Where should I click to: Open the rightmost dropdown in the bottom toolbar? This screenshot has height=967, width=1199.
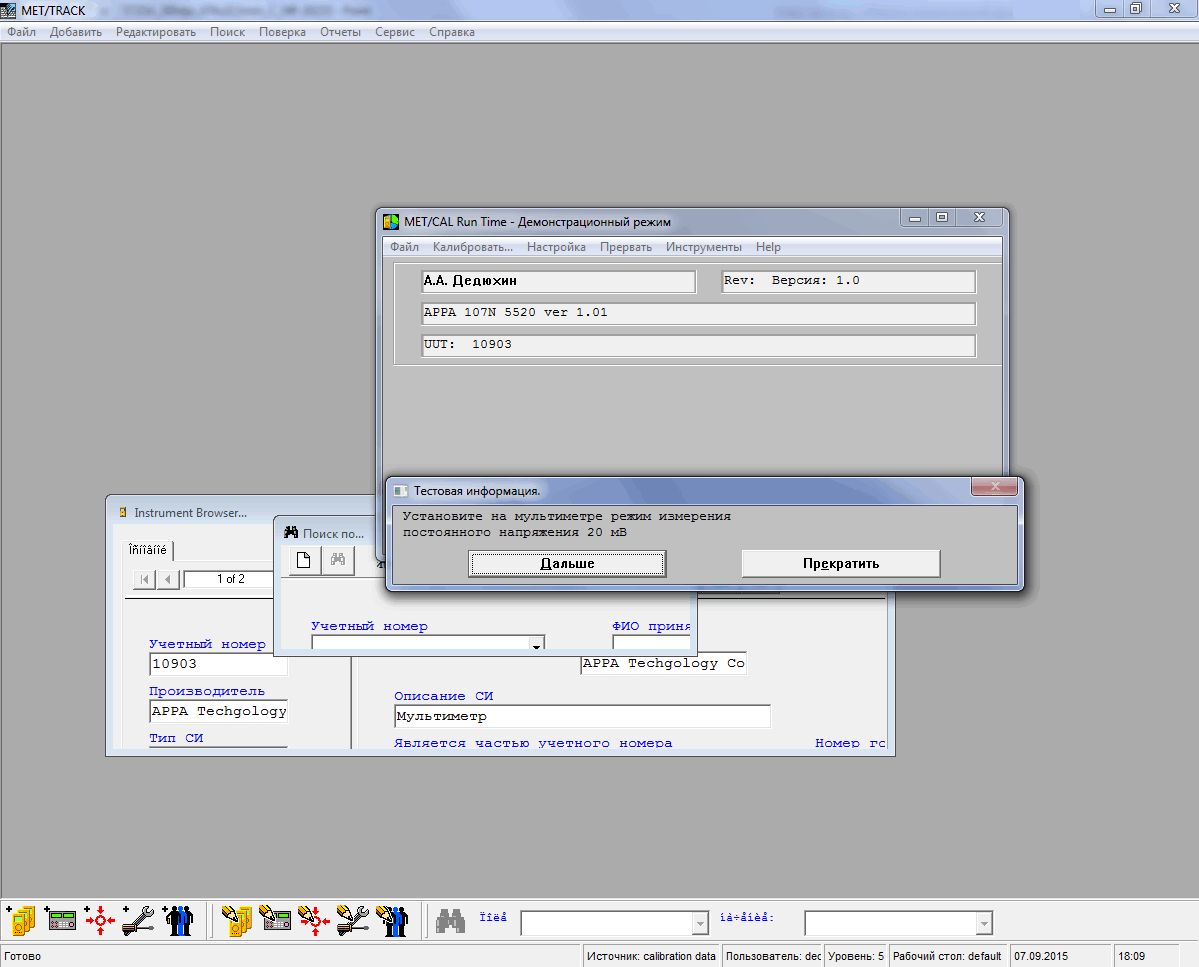[x=984, y=923]
